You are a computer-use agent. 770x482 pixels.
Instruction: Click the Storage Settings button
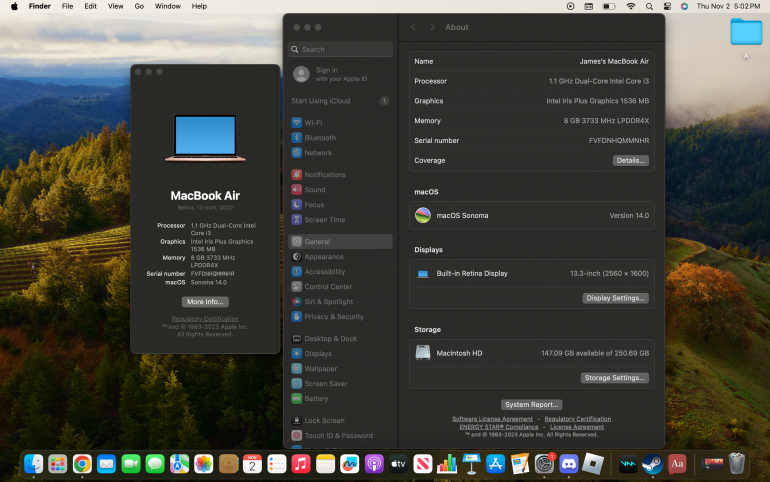[x=614, y=378]
